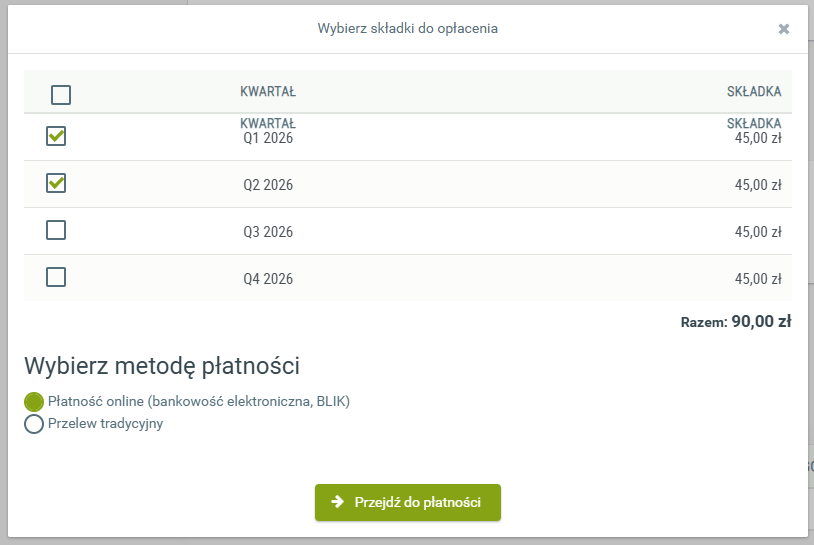
Task: Click the 45,00 zł amount in Q2 2026 row
Action: (x=757, y=185)
